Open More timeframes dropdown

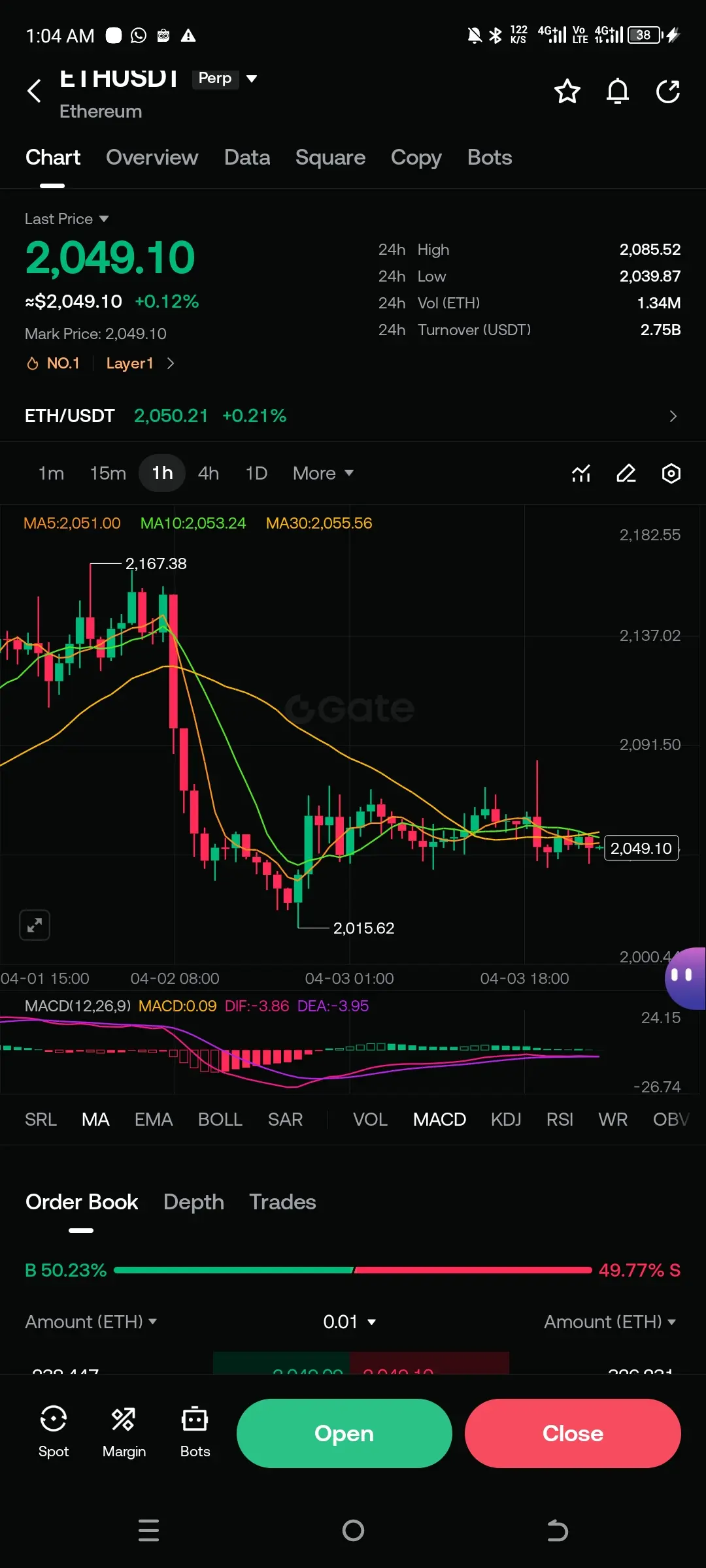[323, 473]
